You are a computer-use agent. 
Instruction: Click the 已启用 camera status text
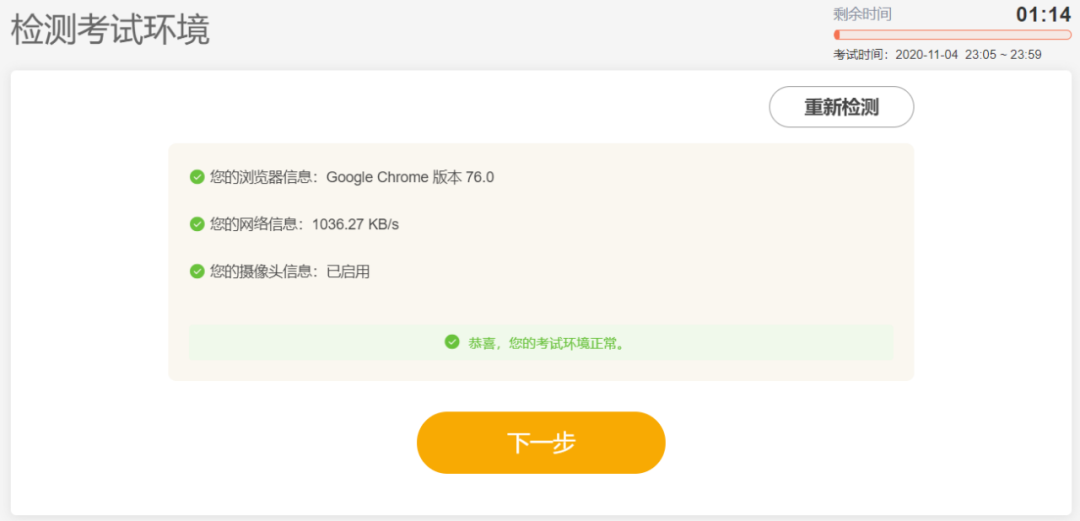[x=348, y=271]
